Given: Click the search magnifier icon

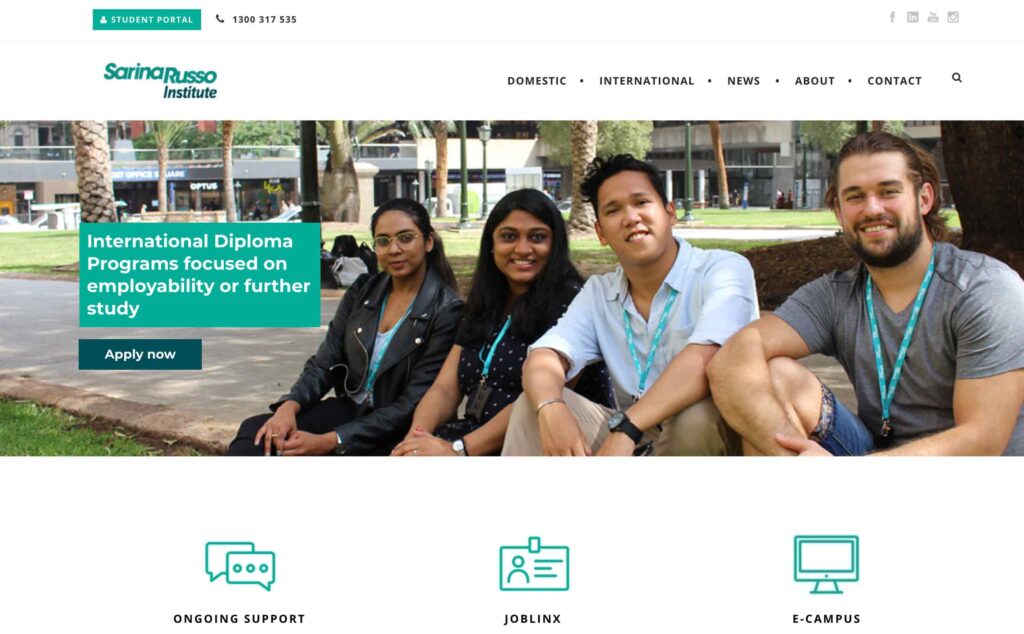Looking at the screenshot, I should click(957, 78).
